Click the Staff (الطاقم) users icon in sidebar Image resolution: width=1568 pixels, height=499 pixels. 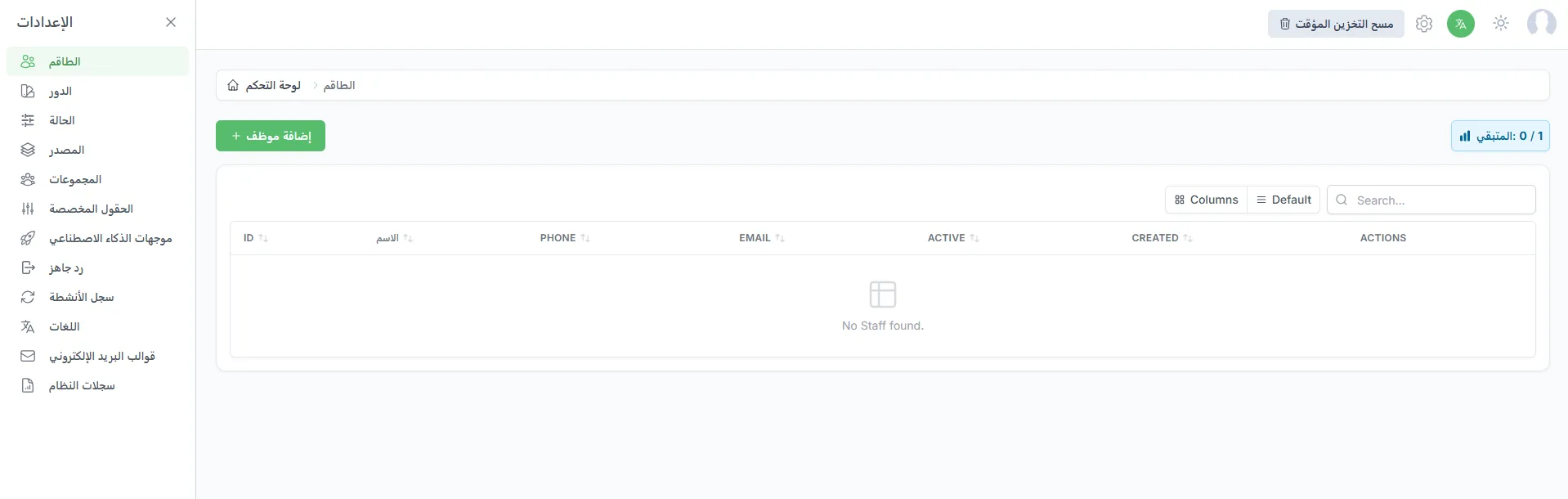tap(28, 61)
